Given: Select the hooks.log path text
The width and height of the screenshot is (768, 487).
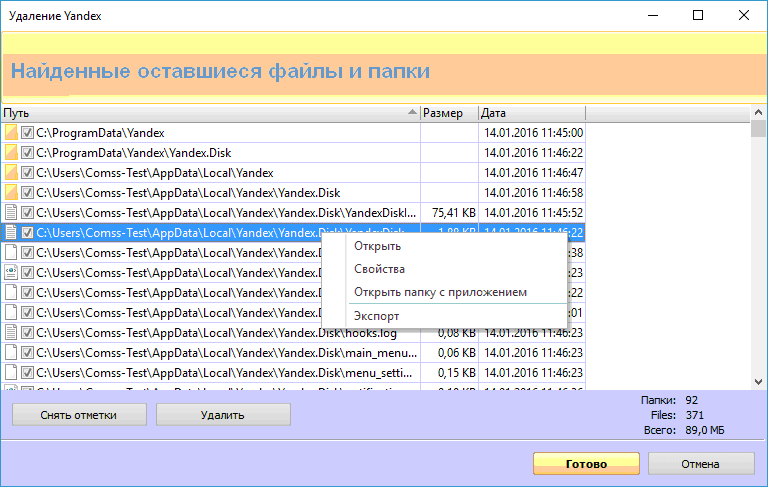Looking at the screenshot, I should click(216, 333).
